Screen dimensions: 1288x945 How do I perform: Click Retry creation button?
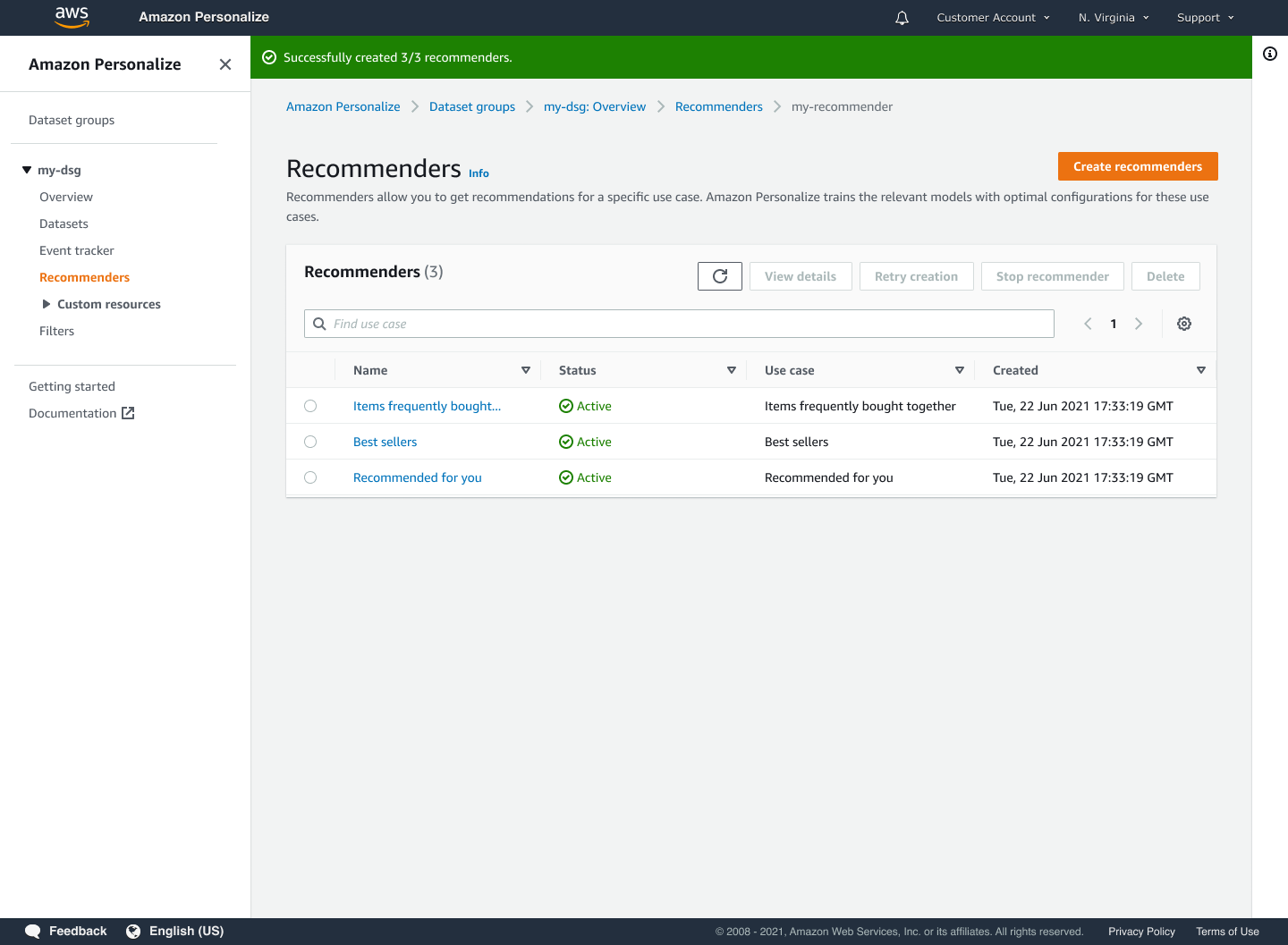(916, 276)
